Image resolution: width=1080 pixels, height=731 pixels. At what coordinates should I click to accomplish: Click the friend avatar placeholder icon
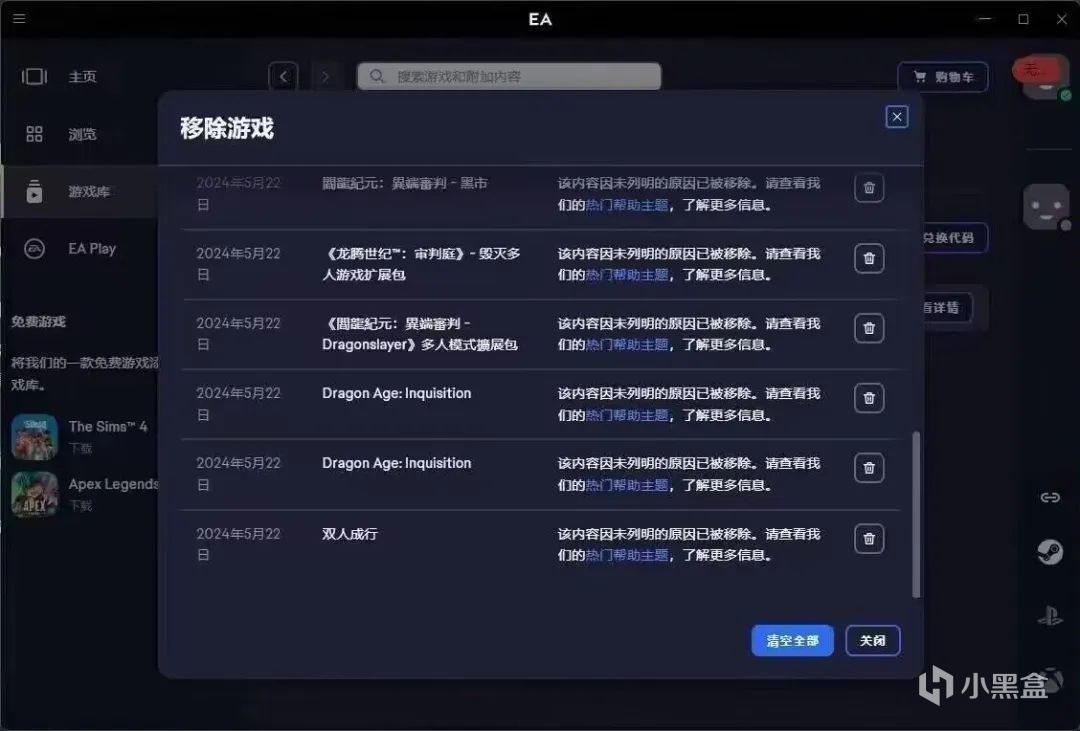[1046, 207]
